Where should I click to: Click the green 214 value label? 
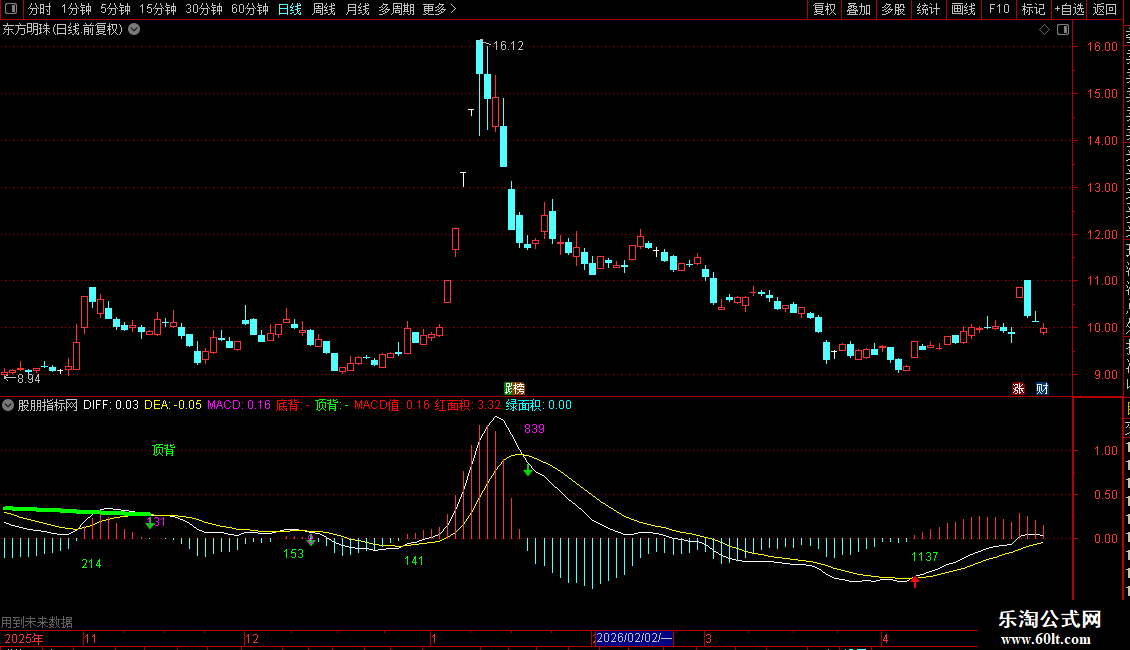pos(92,564)
